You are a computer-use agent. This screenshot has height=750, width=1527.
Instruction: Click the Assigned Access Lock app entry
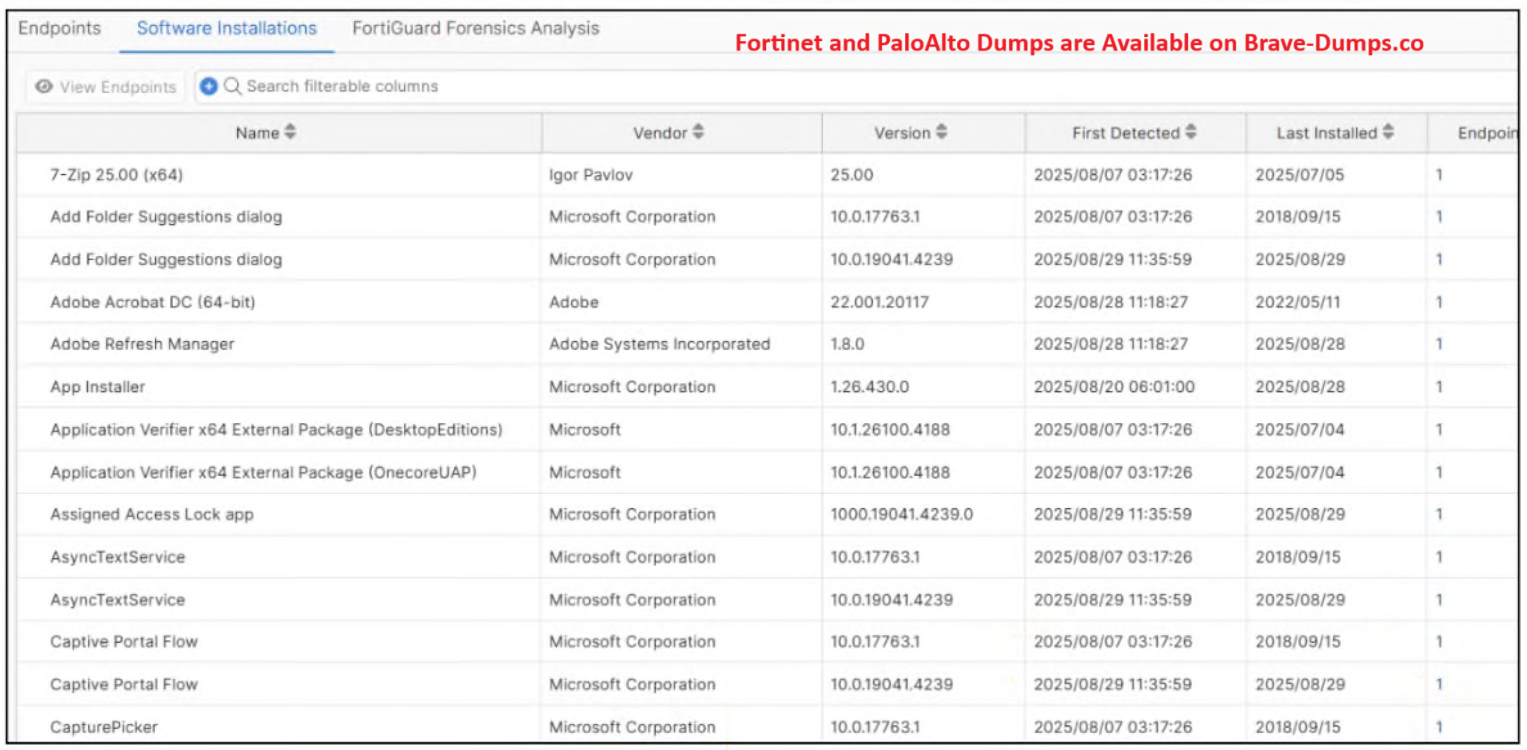pos(152,515)
